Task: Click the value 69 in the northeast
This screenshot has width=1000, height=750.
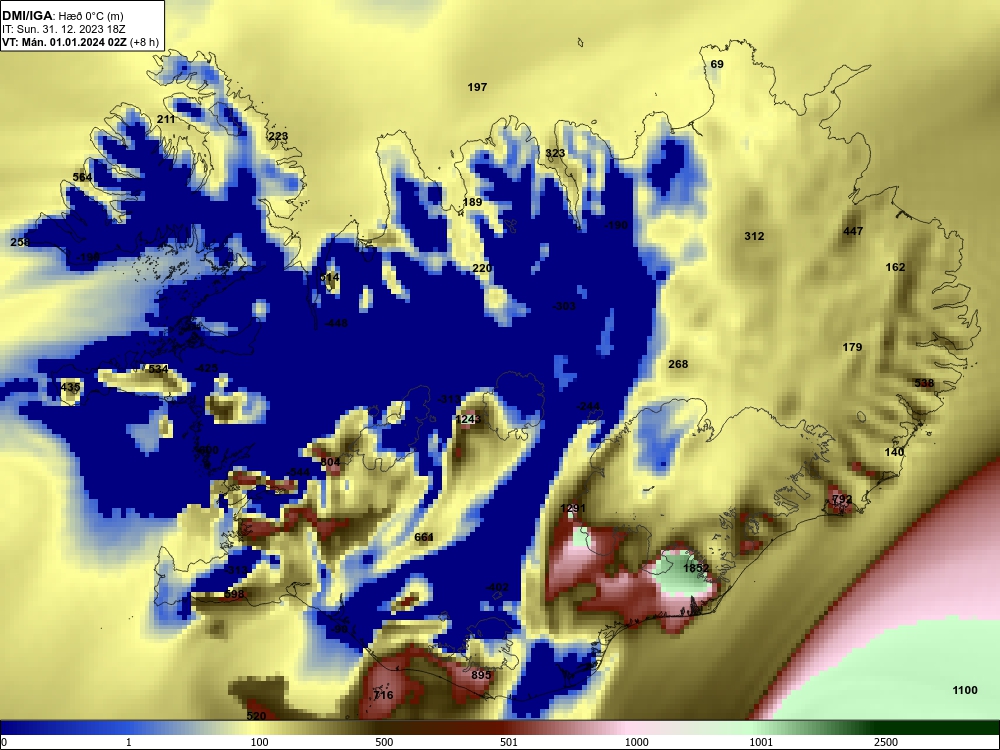Action: point(717,64)
